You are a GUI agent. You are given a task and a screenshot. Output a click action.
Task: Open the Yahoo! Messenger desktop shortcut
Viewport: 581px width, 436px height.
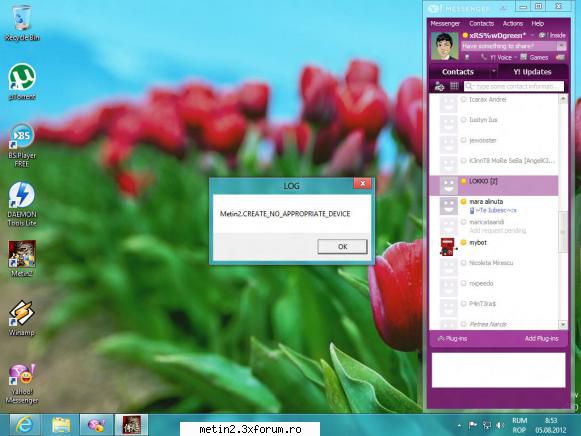(22, 383)
